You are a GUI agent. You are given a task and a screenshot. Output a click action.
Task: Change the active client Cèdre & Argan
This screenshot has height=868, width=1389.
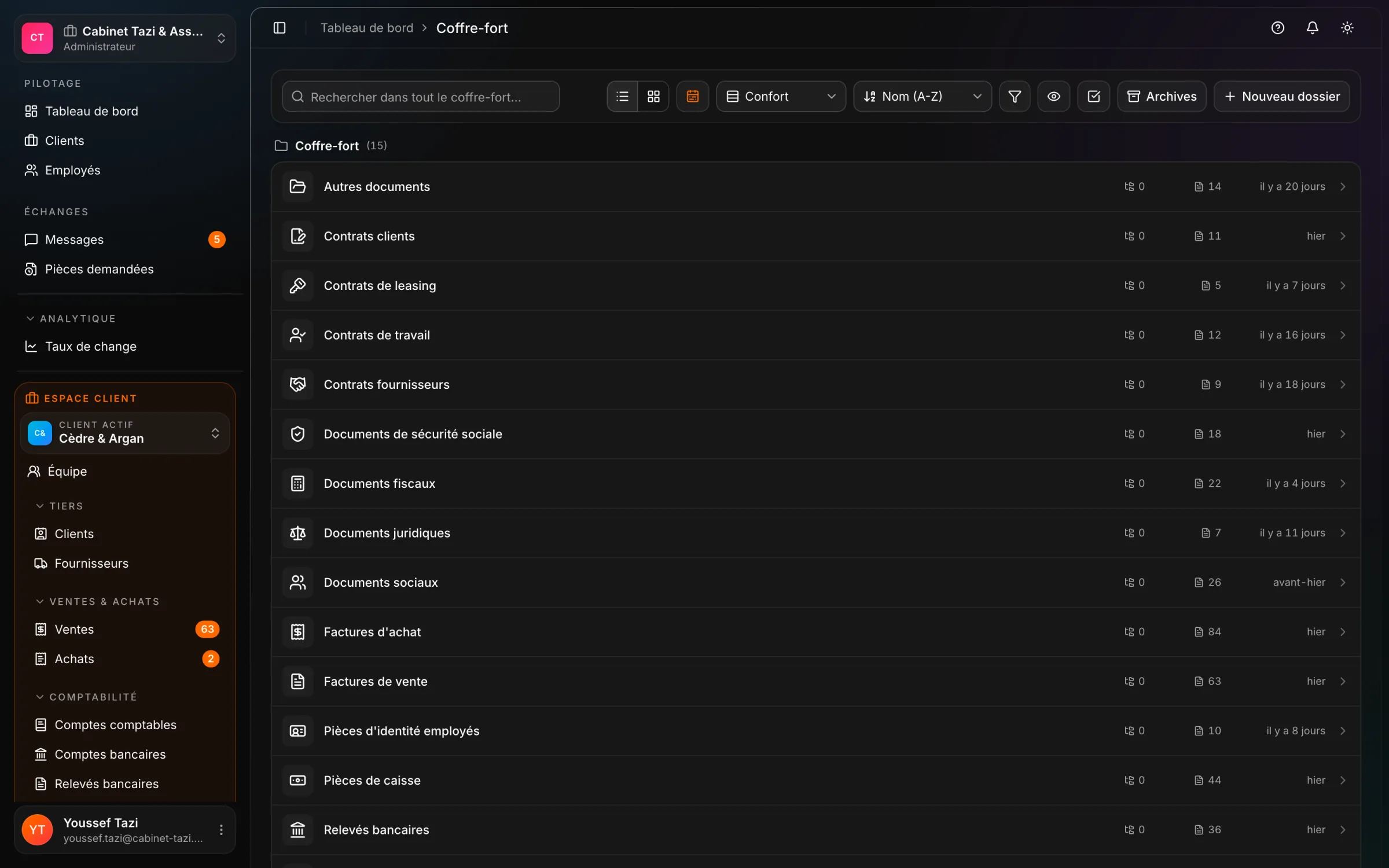[x=125, y=433]
